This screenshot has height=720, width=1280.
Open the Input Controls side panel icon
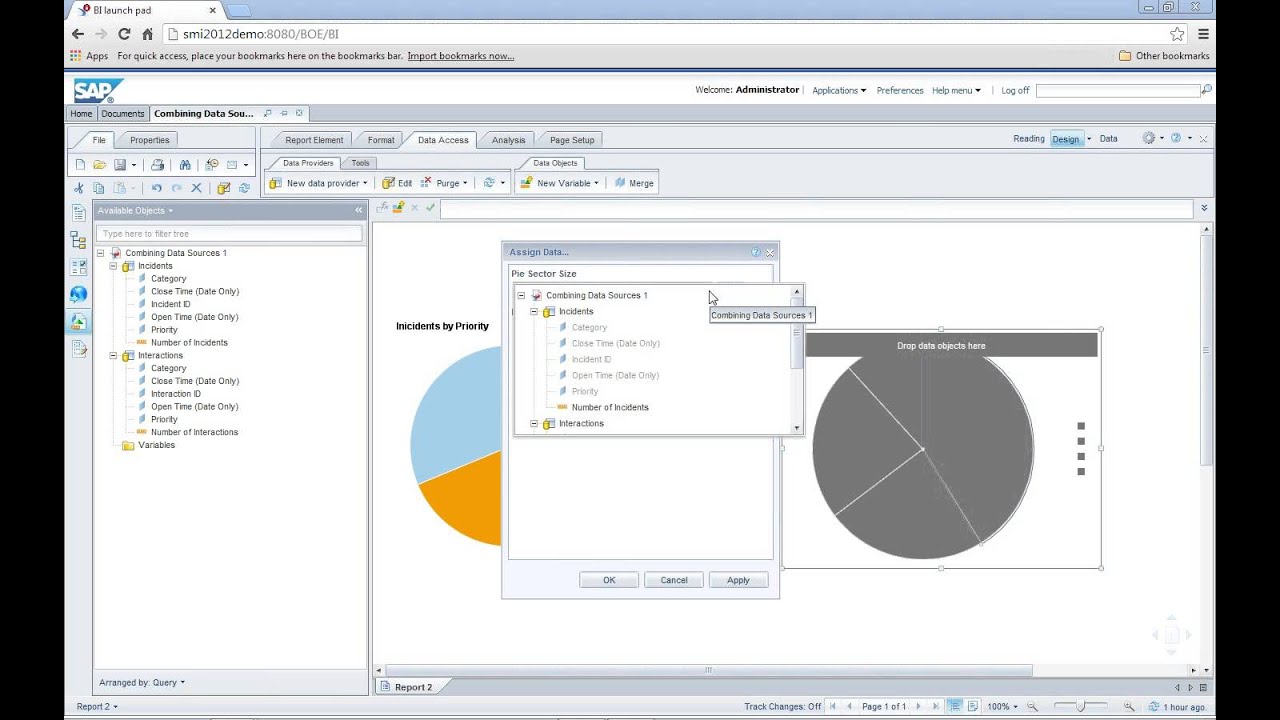click(x=78, y=267)
